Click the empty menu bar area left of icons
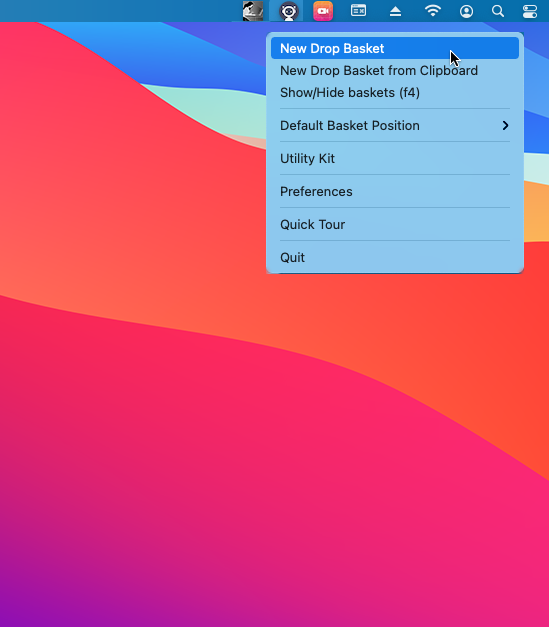Viewport: 549px width, 627px height. [120, 11]
